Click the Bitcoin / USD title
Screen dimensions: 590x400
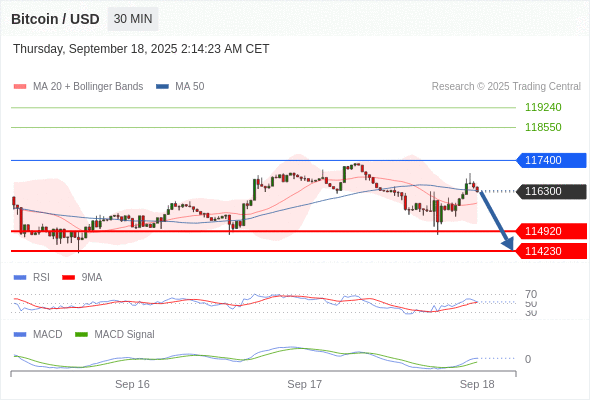(x=55, y=19)
